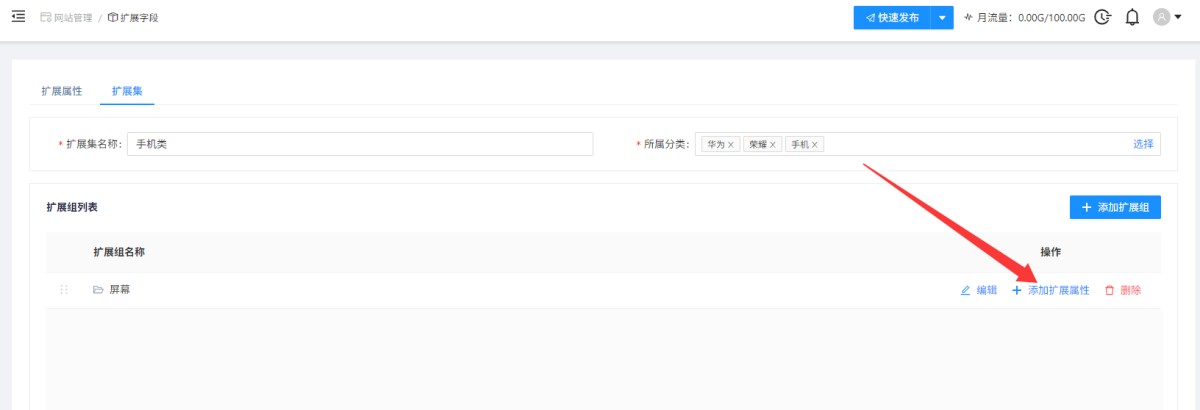Click the 扩展集名称 input field
This screenshot has width=1200, height=410.
[360, 144]
